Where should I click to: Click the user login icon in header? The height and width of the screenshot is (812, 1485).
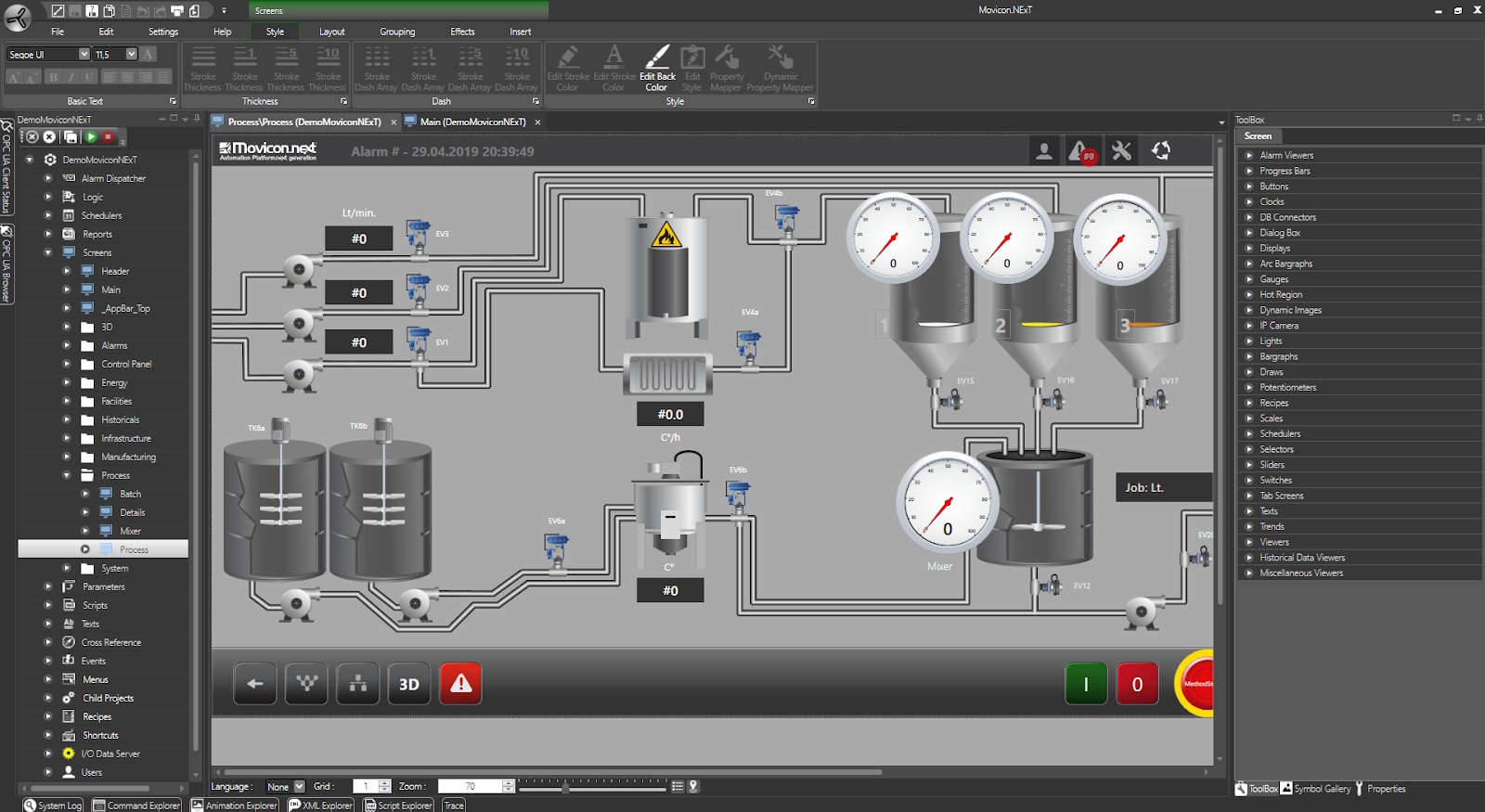tap(1044, 151)
